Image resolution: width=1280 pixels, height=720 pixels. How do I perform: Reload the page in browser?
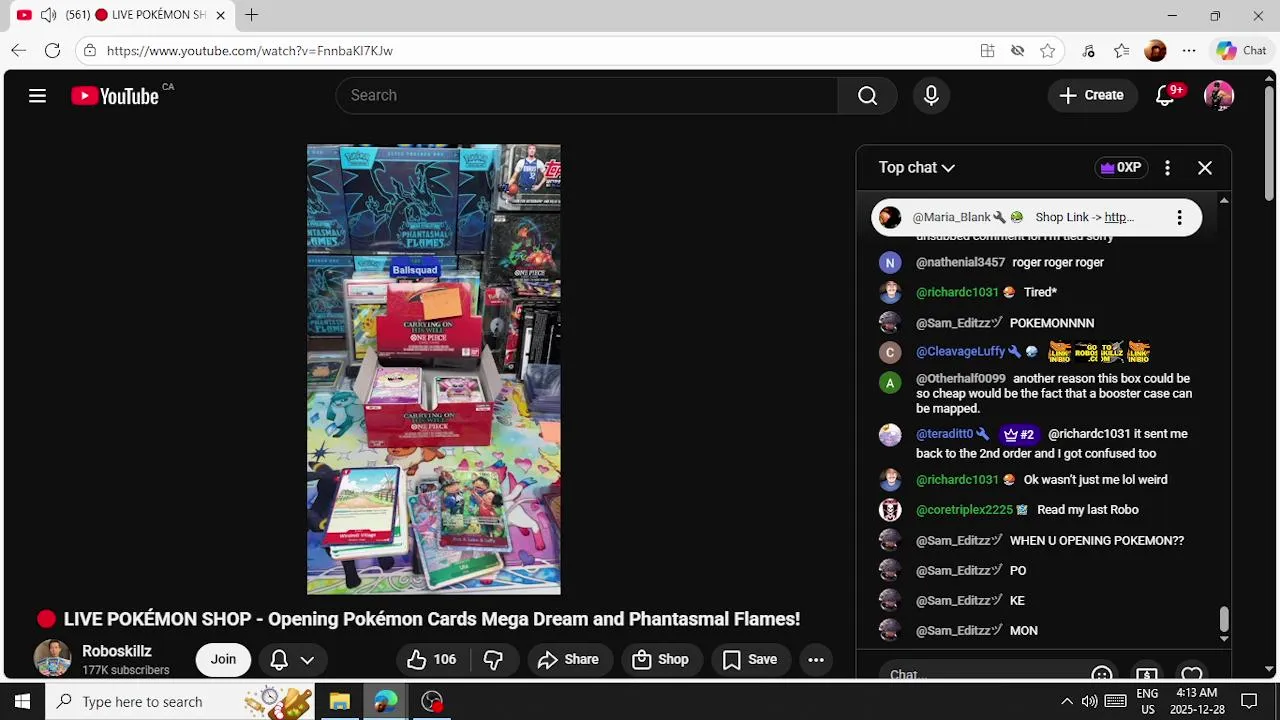point(53,50)
